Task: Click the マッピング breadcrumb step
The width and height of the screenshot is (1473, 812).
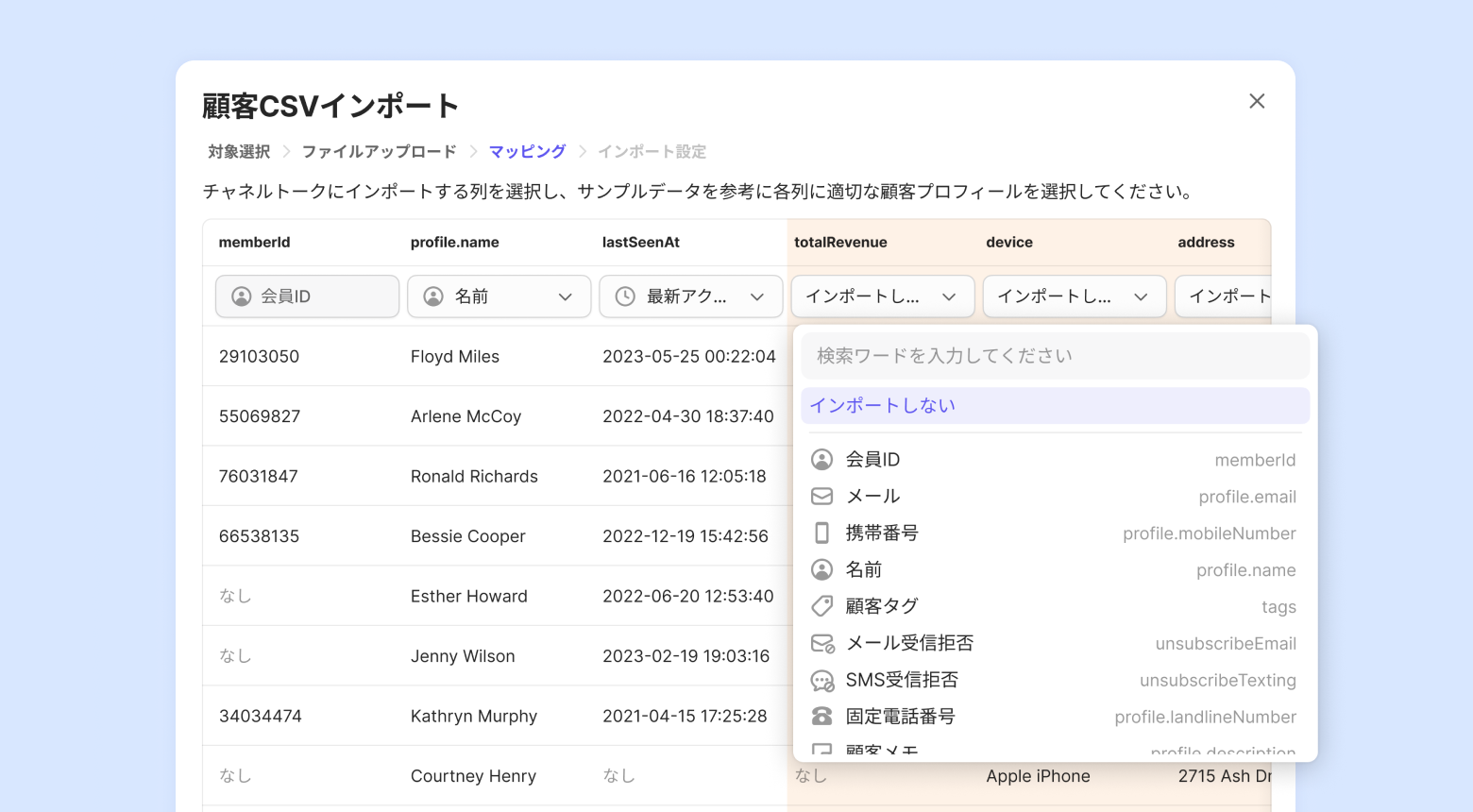Action: (x=527, y=152)
